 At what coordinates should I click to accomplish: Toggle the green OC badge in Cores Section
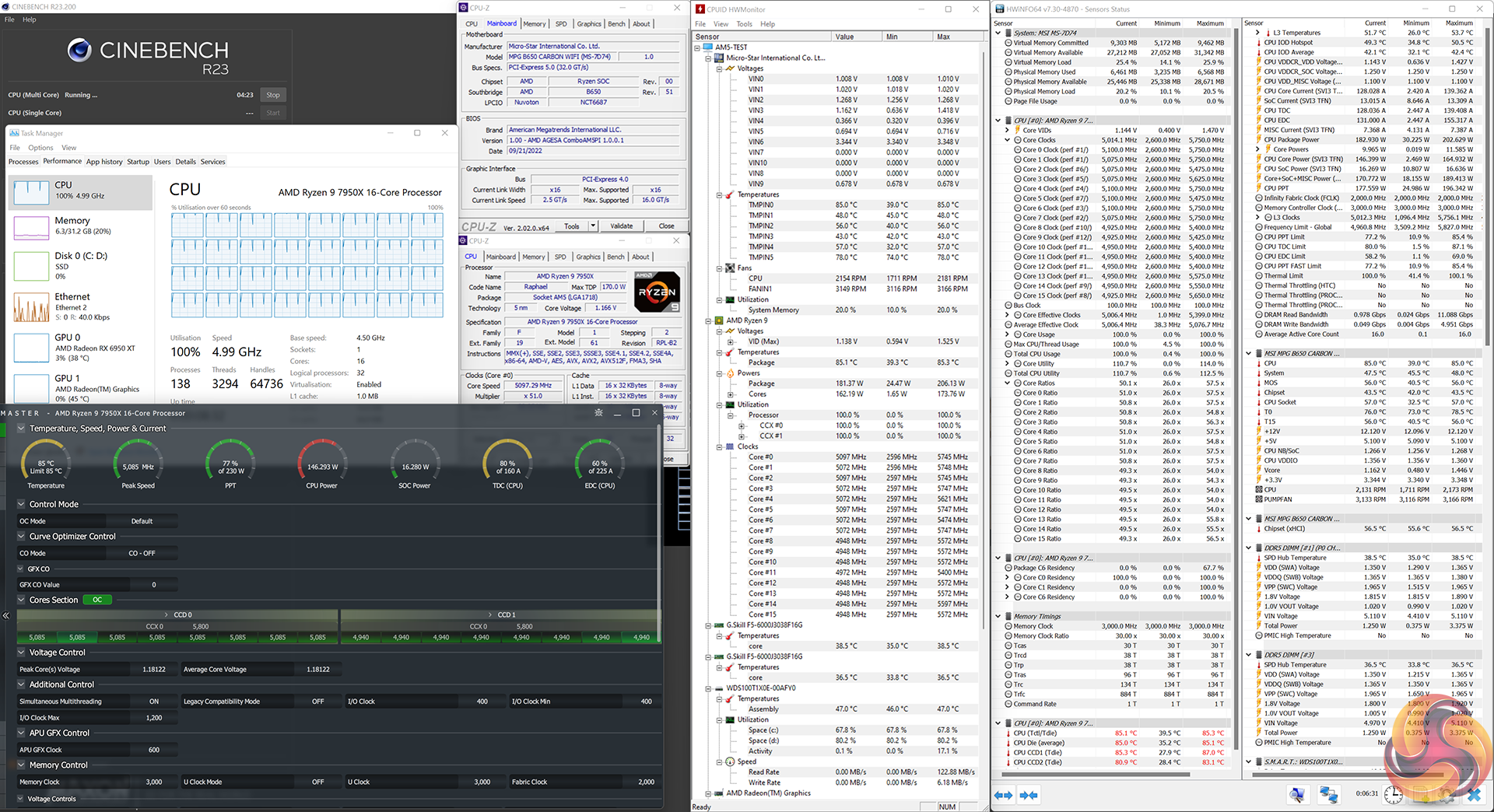pyautogui.click(x=97, y=600)
